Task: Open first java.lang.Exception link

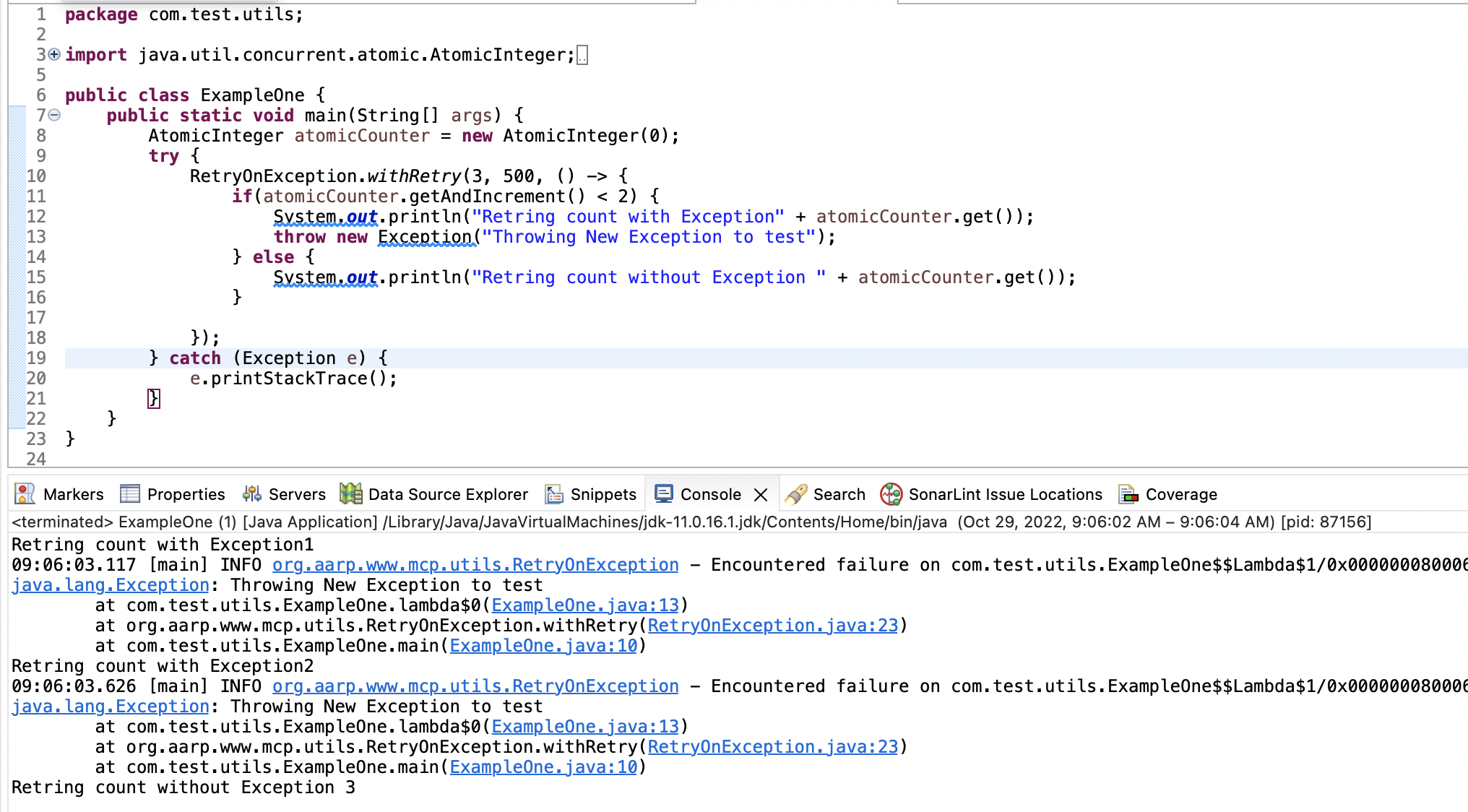Action: (x=111, y=585)
